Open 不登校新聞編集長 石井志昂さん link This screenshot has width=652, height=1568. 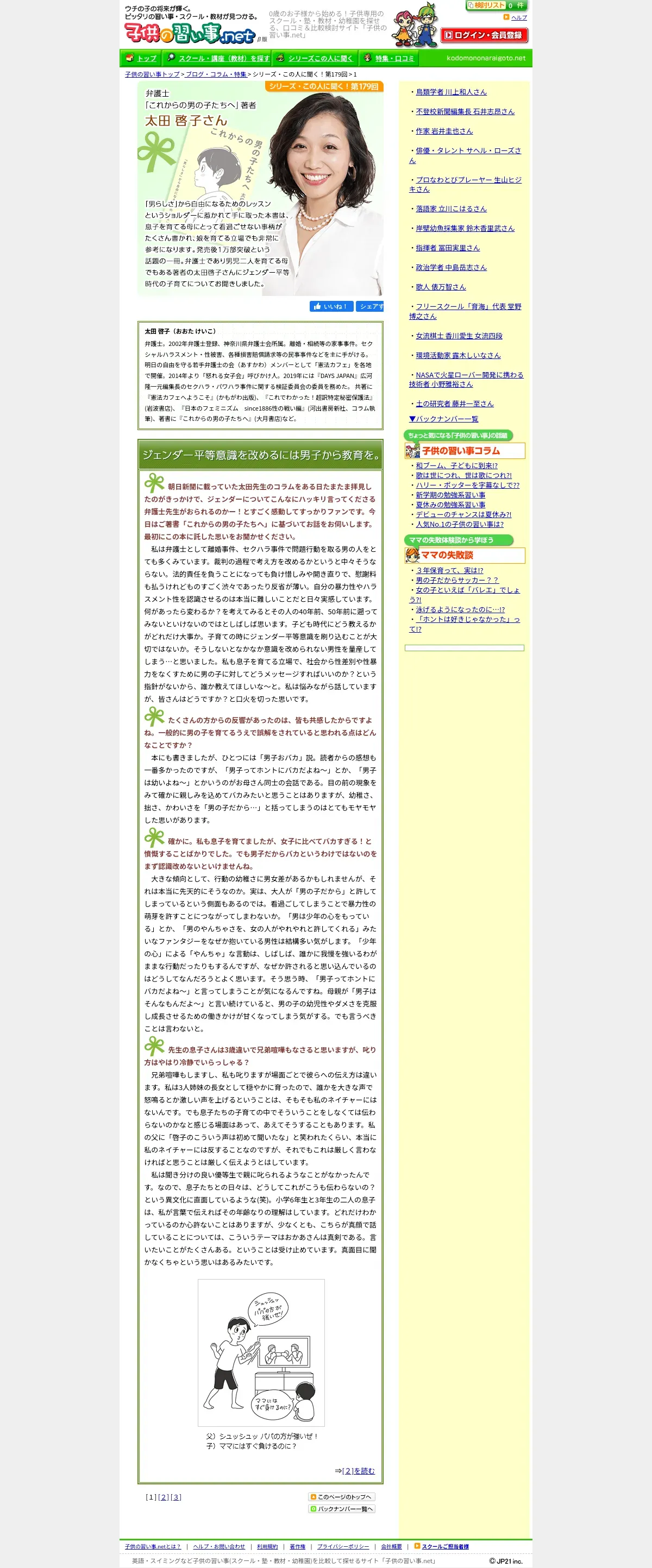[465, 111]
